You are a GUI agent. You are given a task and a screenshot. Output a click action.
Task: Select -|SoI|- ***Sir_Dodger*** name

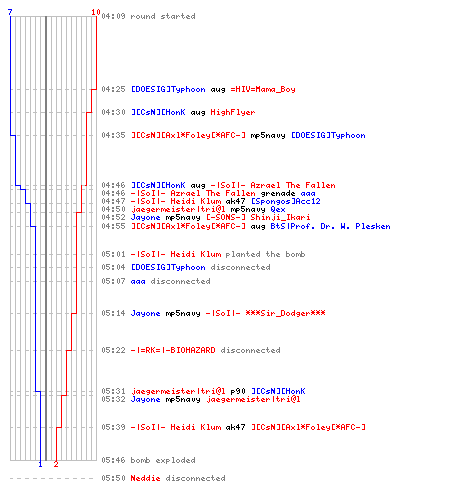[265, 313]
